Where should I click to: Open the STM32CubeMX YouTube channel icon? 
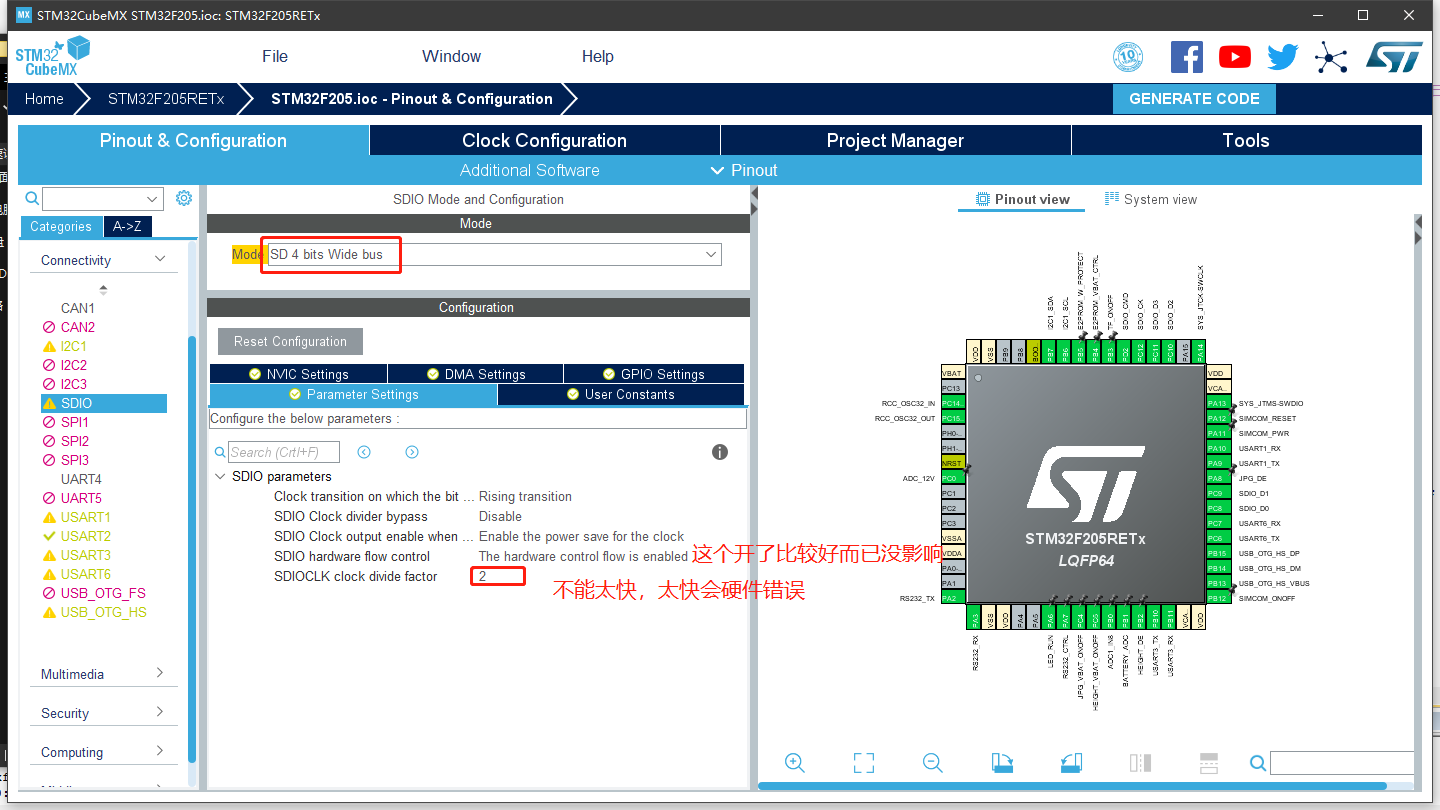tap(1234, 57)
